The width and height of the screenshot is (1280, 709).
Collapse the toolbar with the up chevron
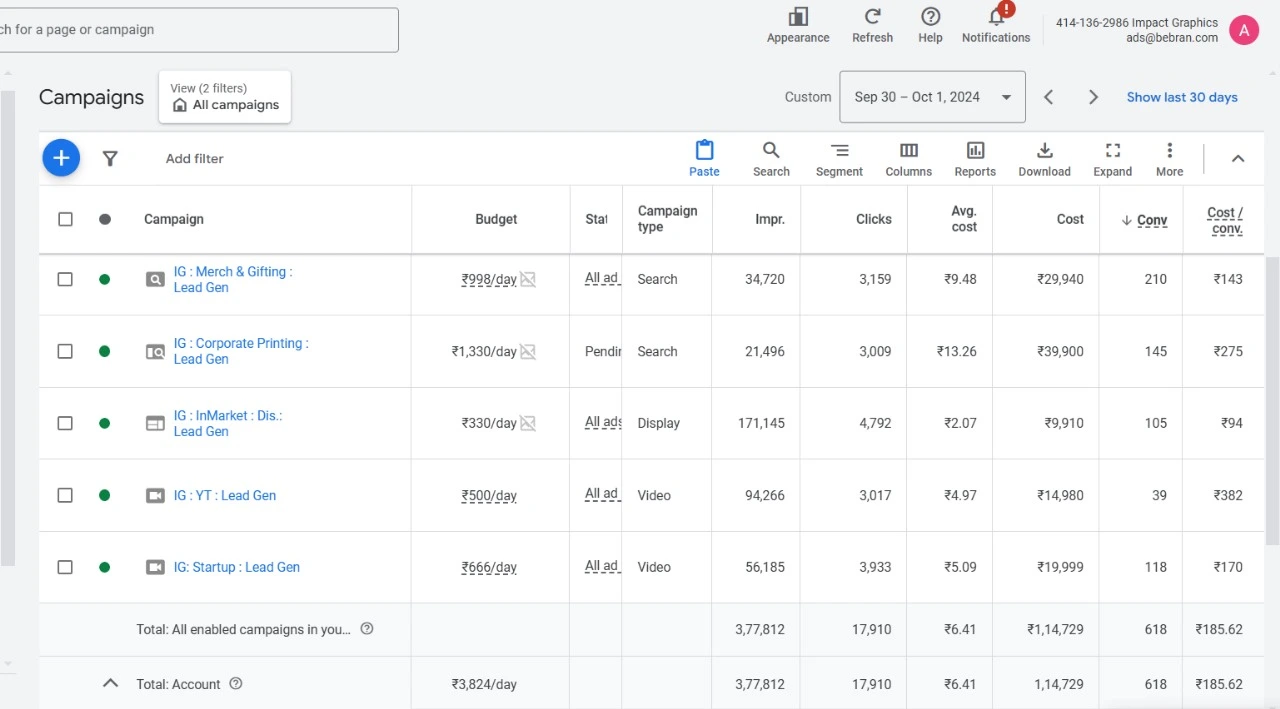pyautogui.click(x=1238, y=158)
